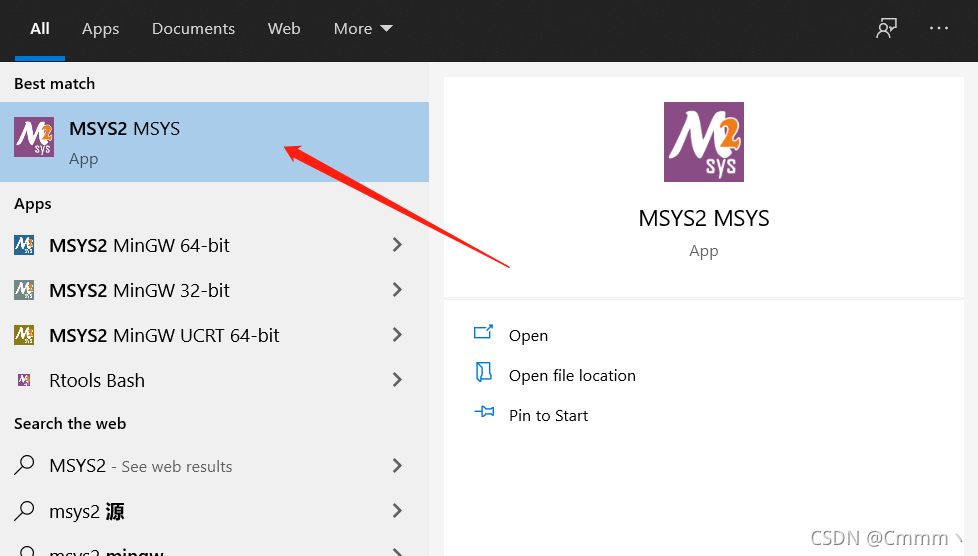Click the Open action icon
978x556 pixels.
point(483,333)
